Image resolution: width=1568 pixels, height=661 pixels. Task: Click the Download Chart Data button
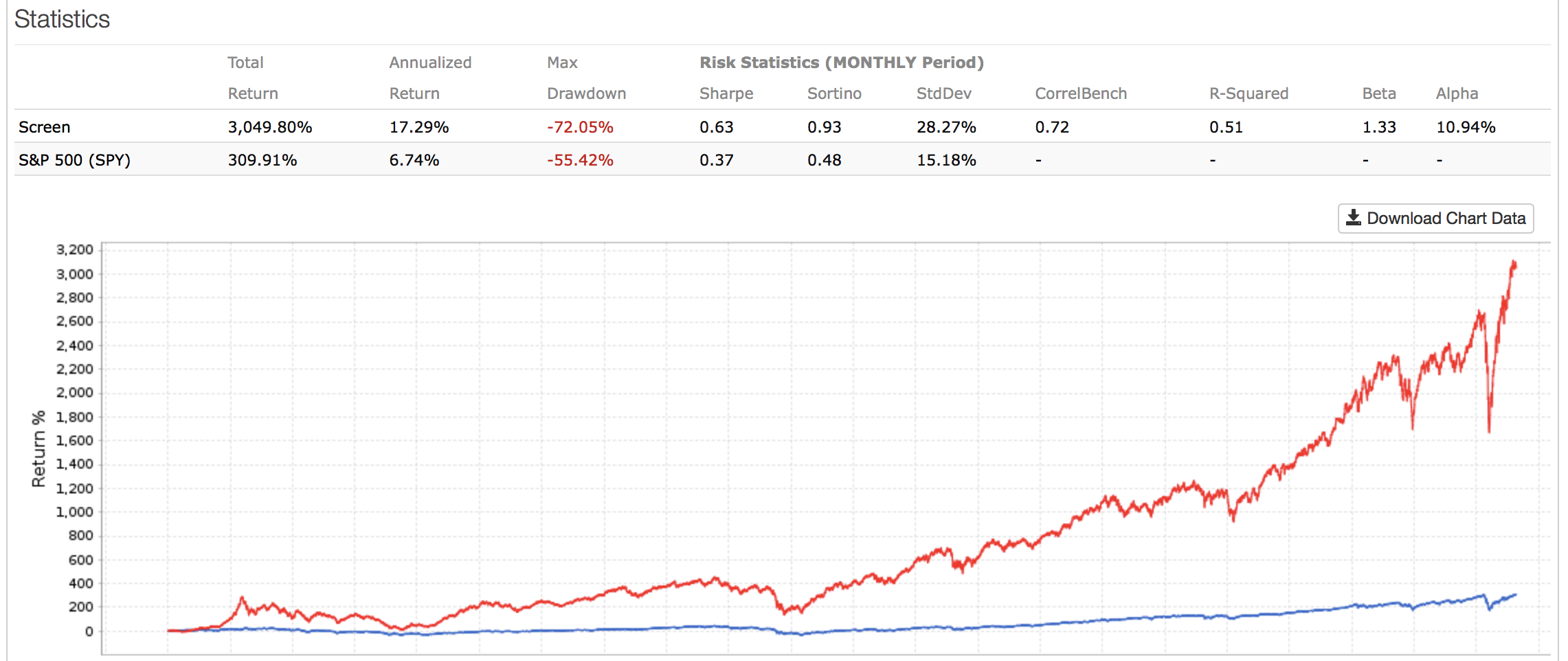[x=1435, y=219]
